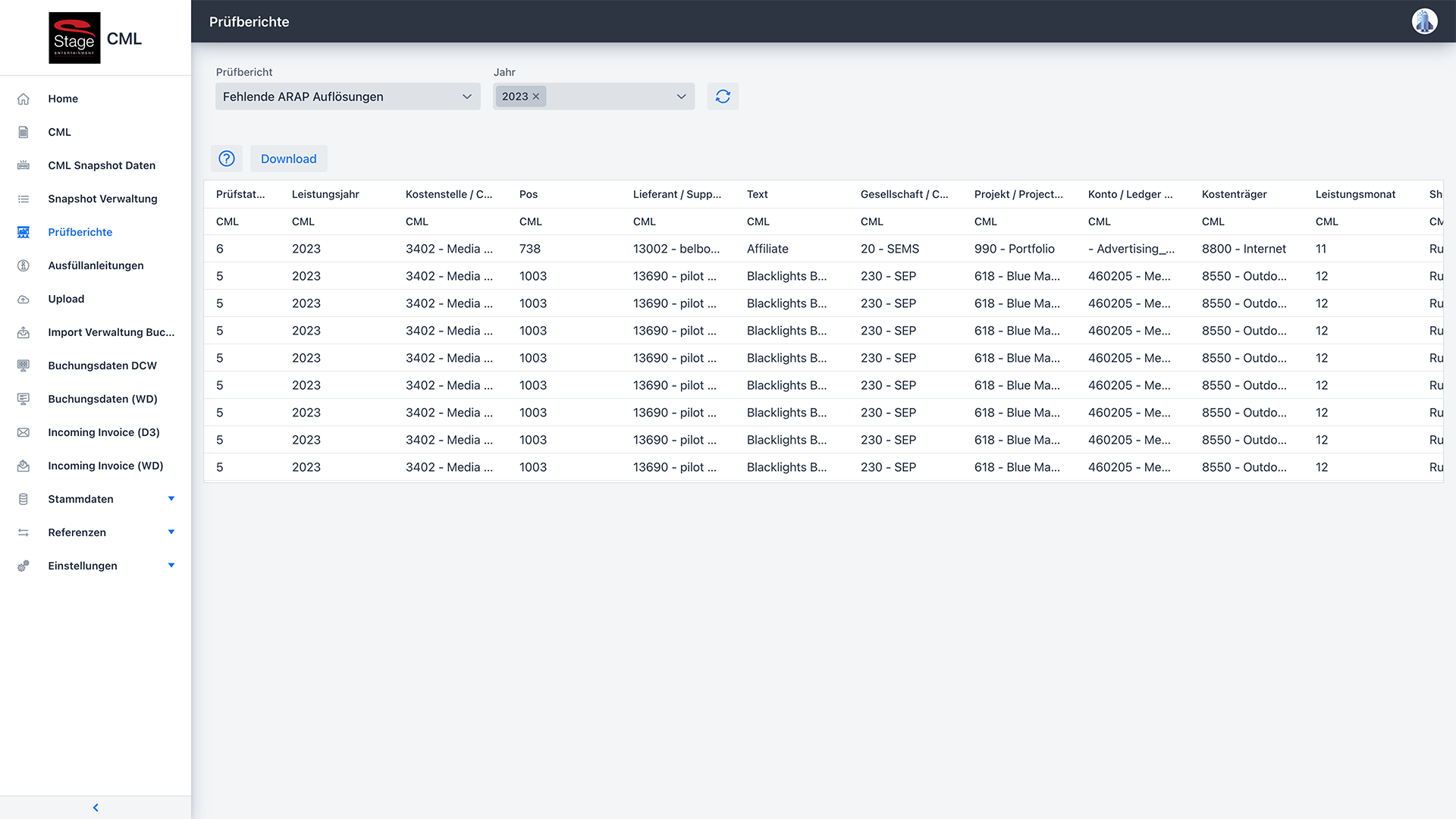
Task: Click the Buchungsdaten DCW icon
Action: point(24,366)
